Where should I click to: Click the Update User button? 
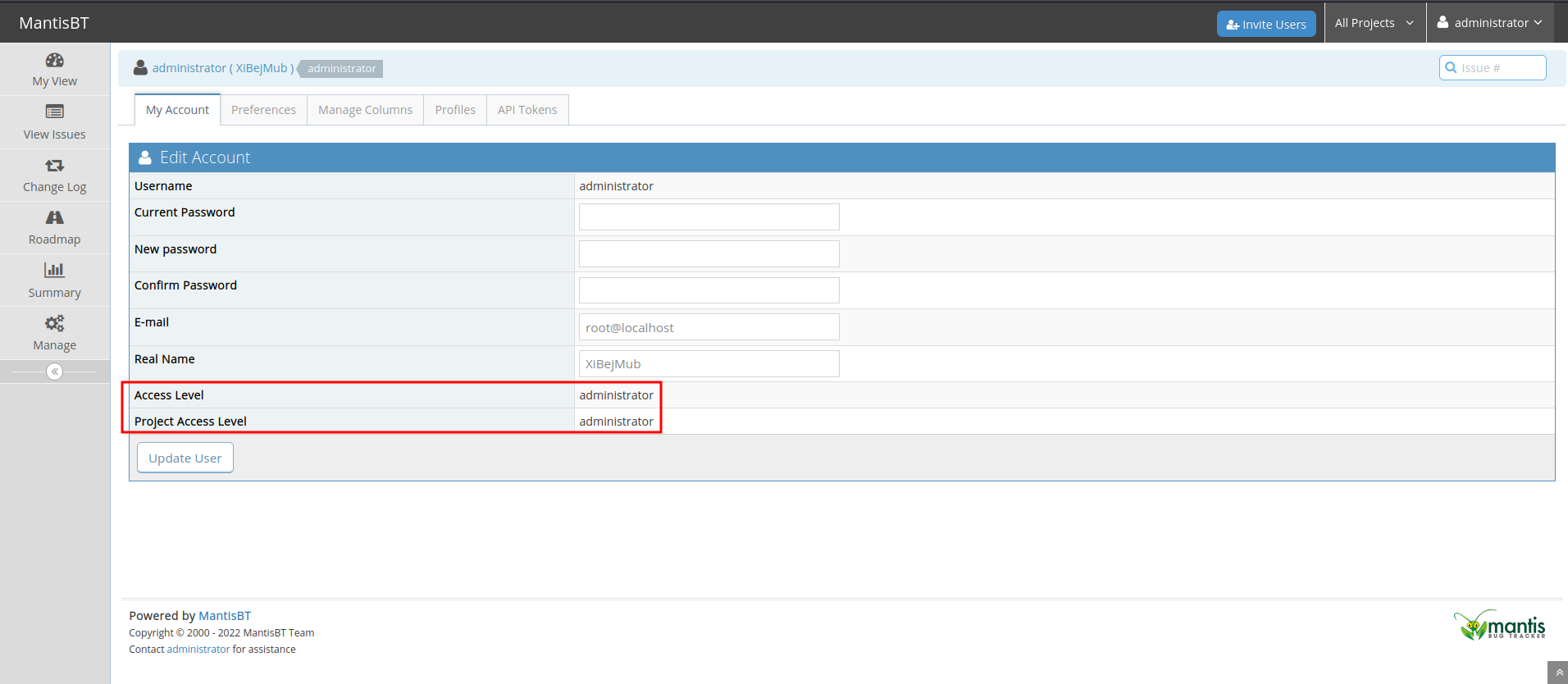(185, 458)
